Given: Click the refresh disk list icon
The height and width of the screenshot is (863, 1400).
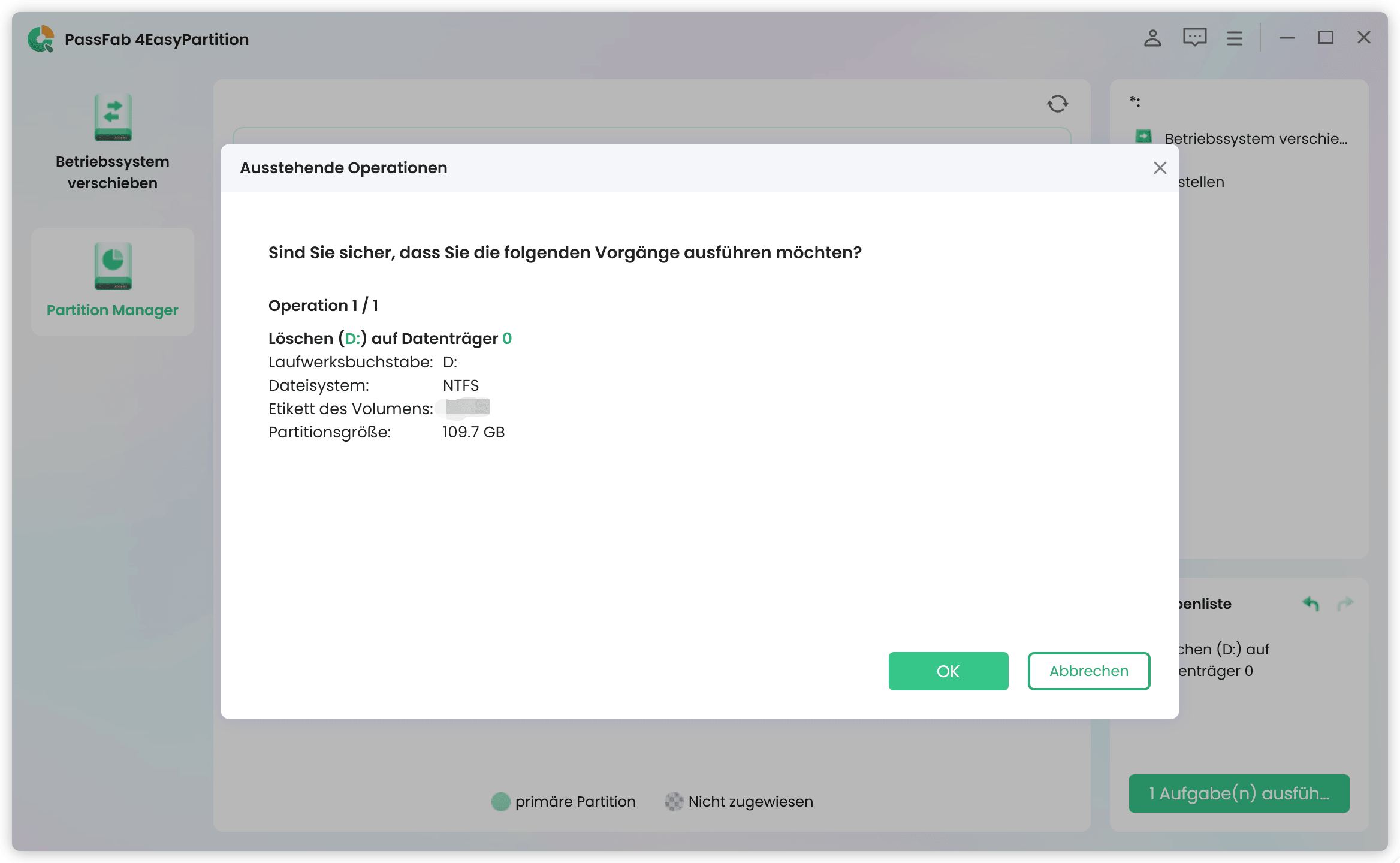Looking at the screenshot, I should (1057, 104).
